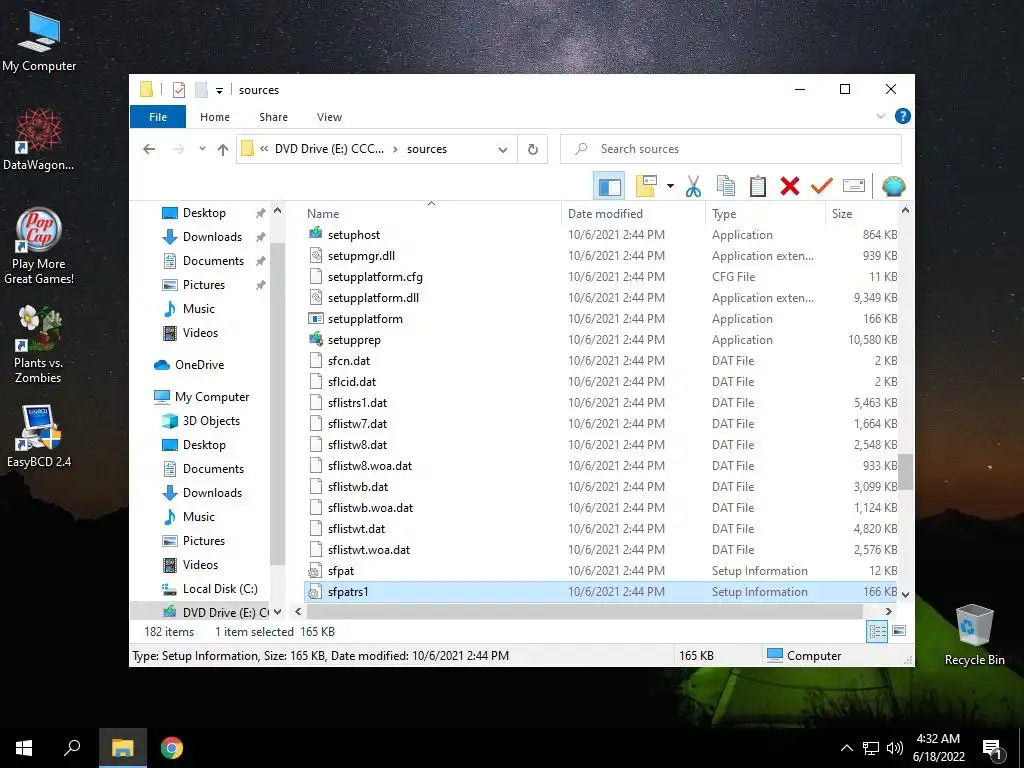Screen dimensions: 1024x768
Task: Go up one folder level arrow
Action: tap(223, 150)
